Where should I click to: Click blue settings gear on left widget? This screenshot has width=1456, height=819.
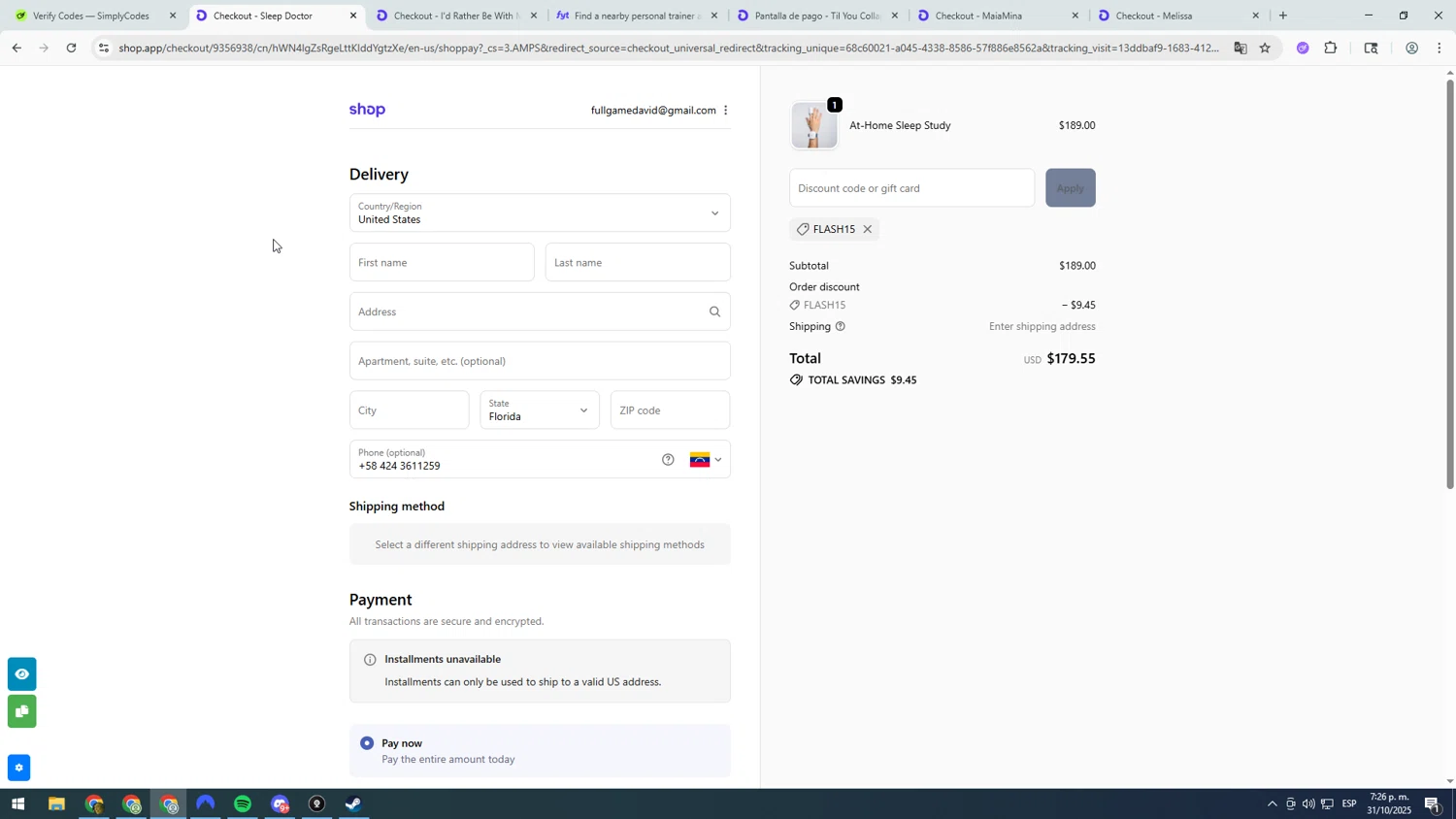click(x=18, y=769)
